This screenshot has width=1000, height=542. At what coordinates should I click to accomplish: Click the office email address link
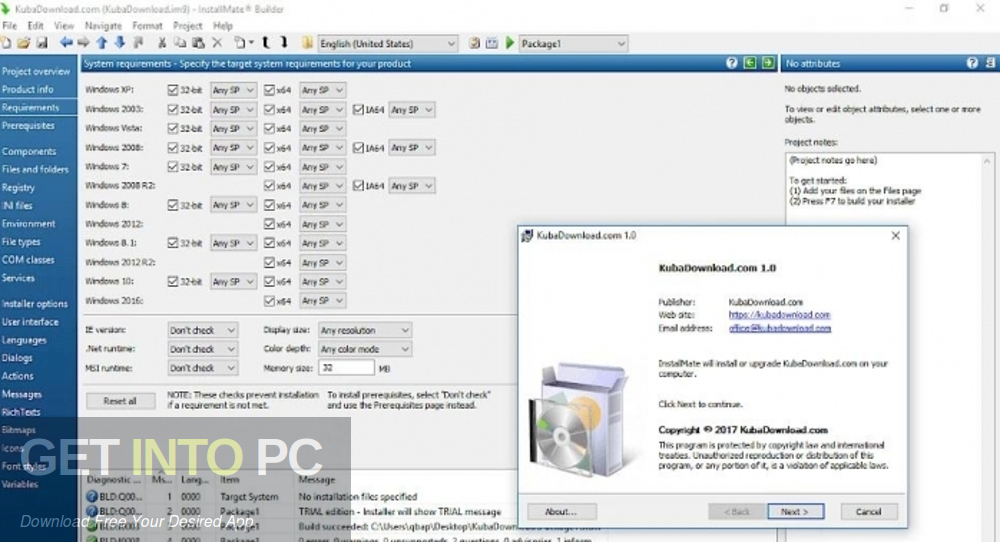point(779,328)
